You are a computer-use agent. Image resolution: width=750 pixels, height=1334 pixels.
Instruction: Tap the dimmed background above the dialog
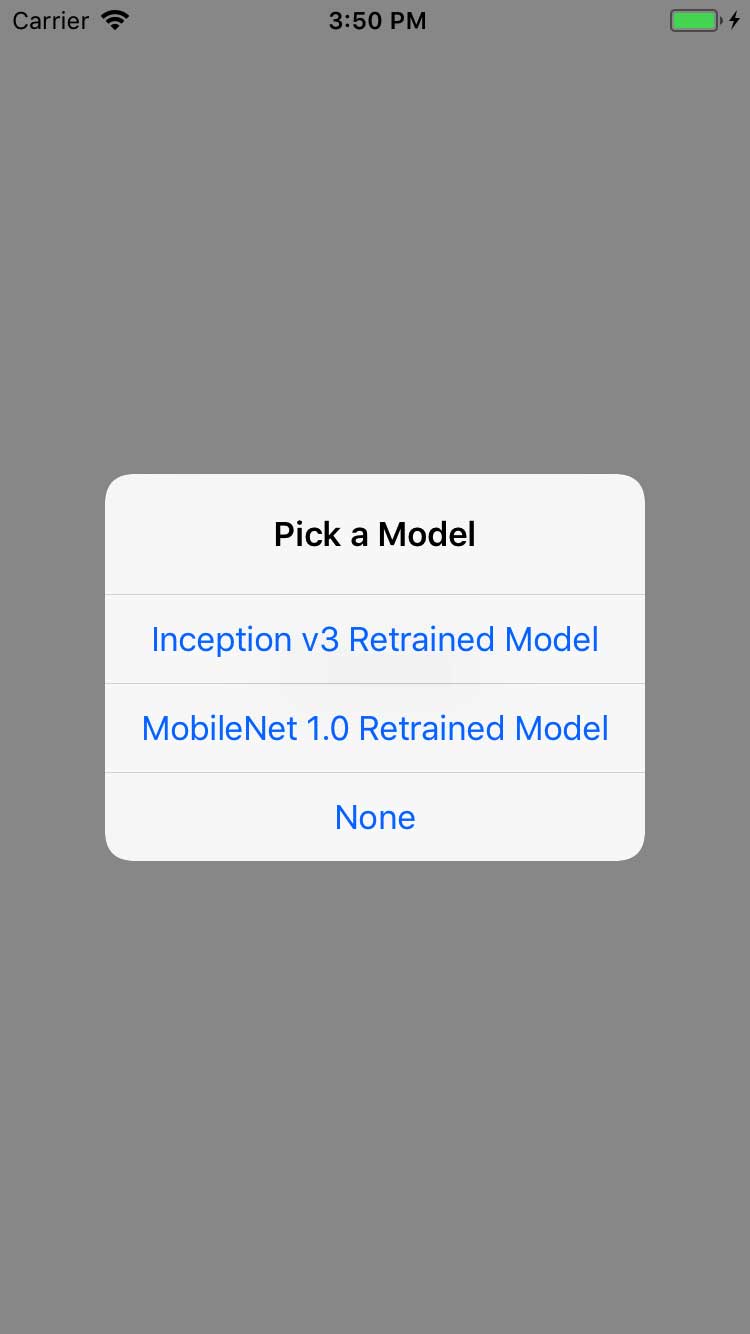point(375,250)
